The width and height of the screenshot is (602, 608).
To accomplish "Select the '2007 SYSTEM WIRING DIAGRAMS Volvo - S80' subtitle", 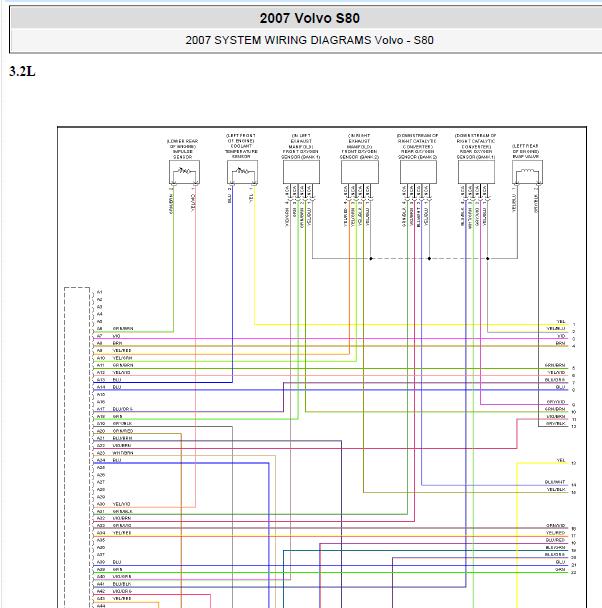I will pos(309,40).
